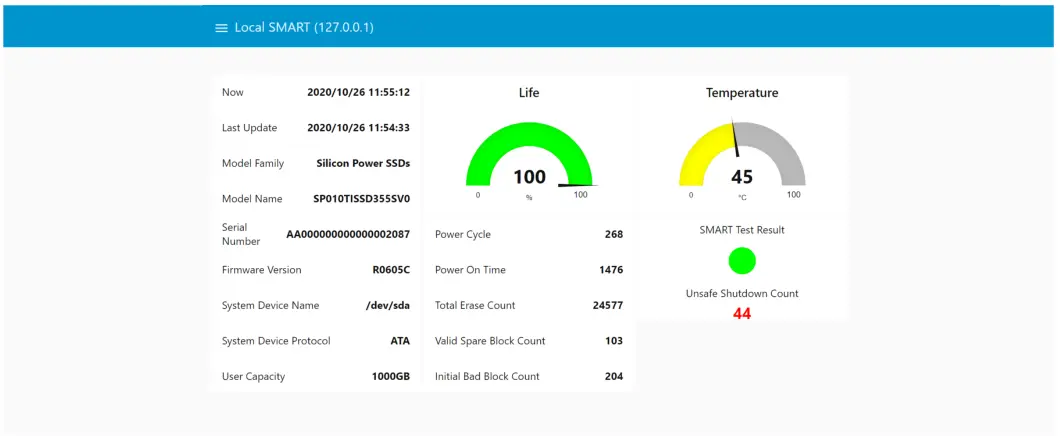Click the Valid Spare Block Count value
This screenshot has width=1060, height=436.
(613, 341)
